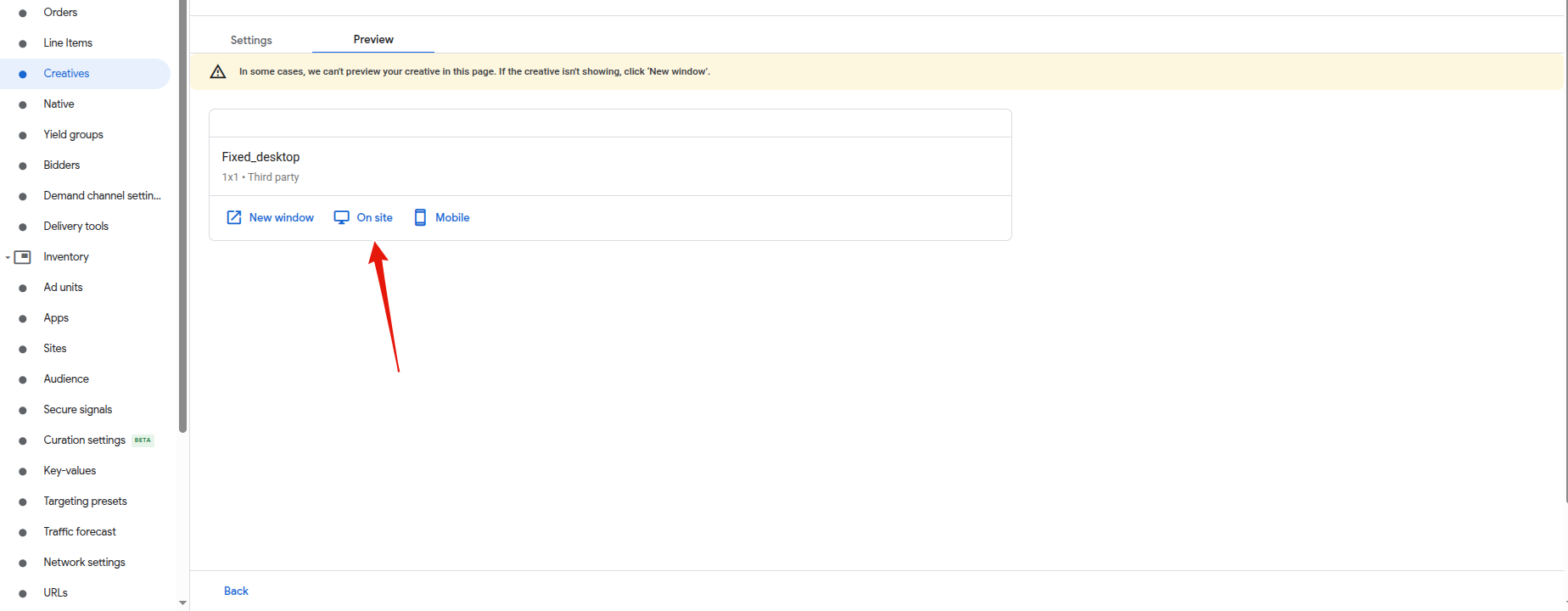
Task: Navigate to Line Items
Action: pyautogui.click(x=68, y=43)
